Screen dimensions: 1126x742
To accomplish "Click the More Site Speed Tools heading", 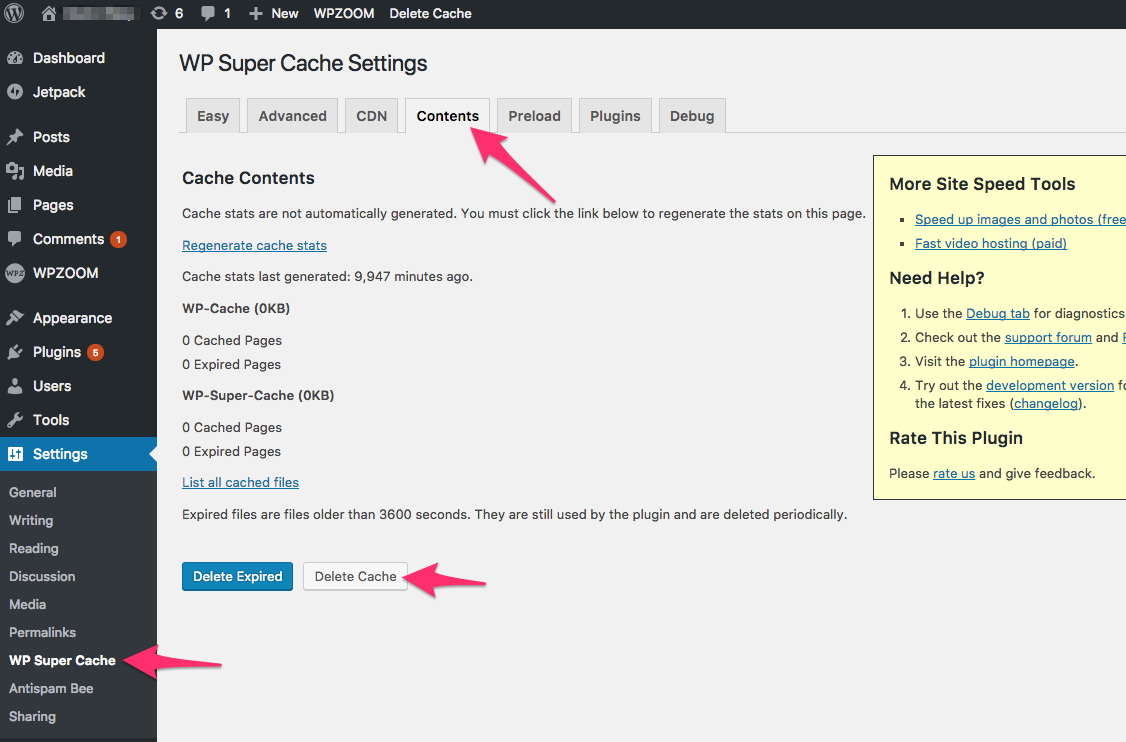I will (x=982, y=184).
